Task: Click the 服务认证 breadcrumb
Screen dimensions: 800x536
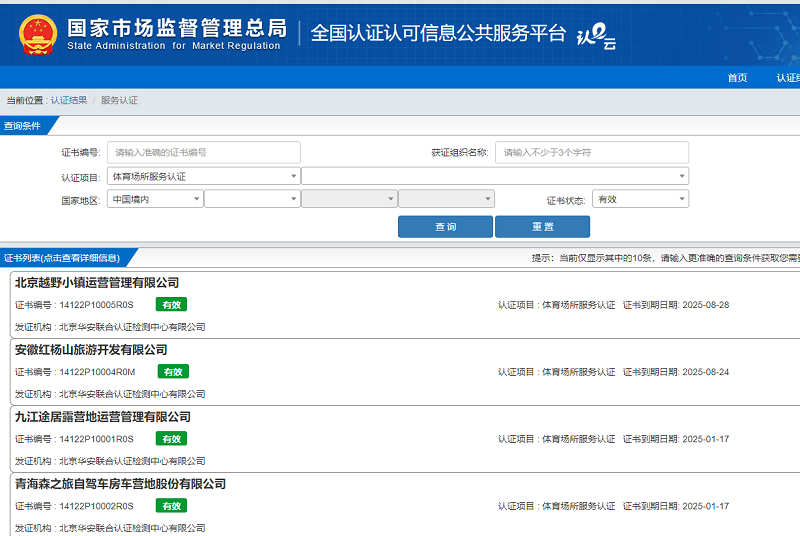Action: point(119,100)
